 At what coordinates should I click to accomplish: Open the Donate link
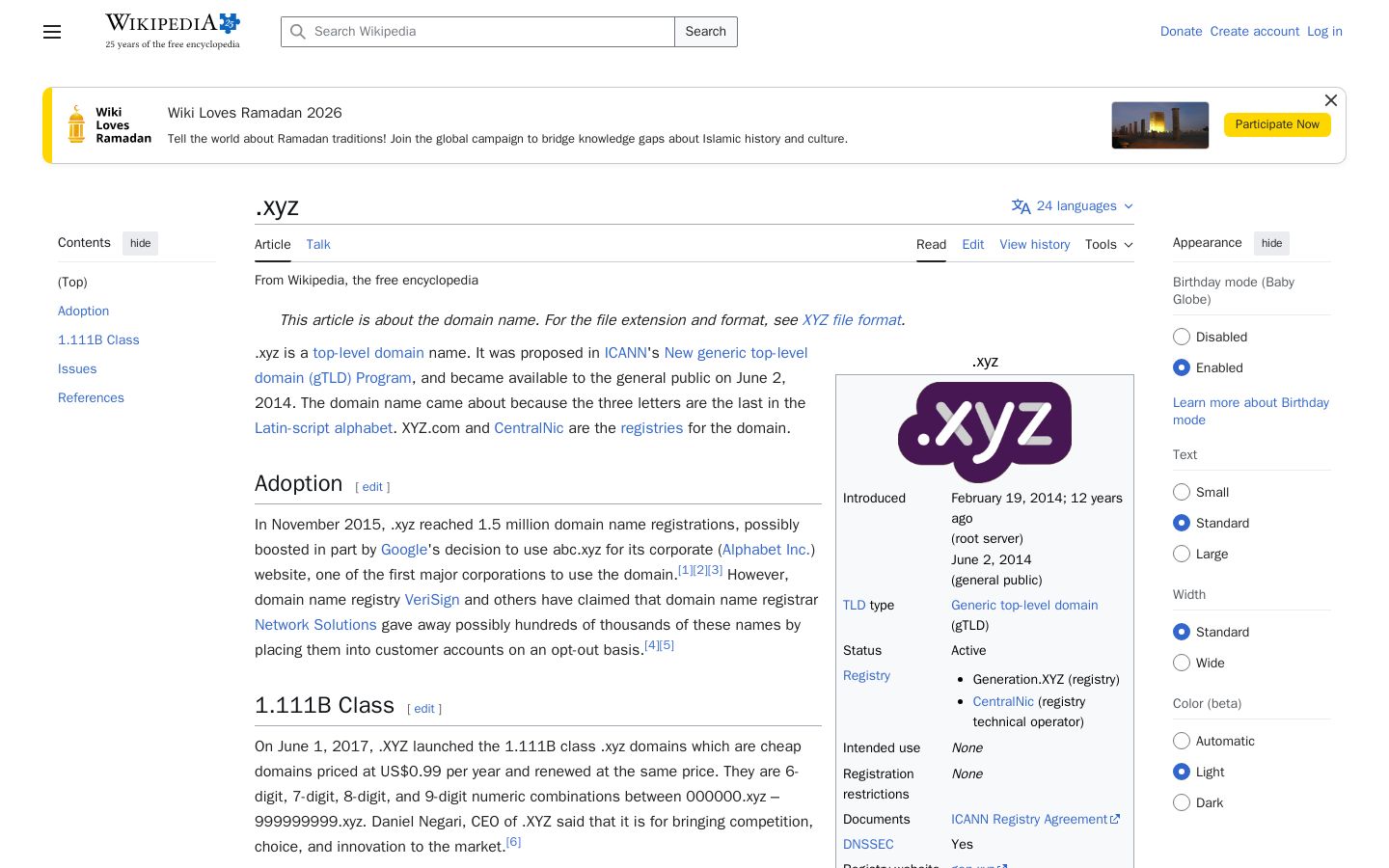1181,32
